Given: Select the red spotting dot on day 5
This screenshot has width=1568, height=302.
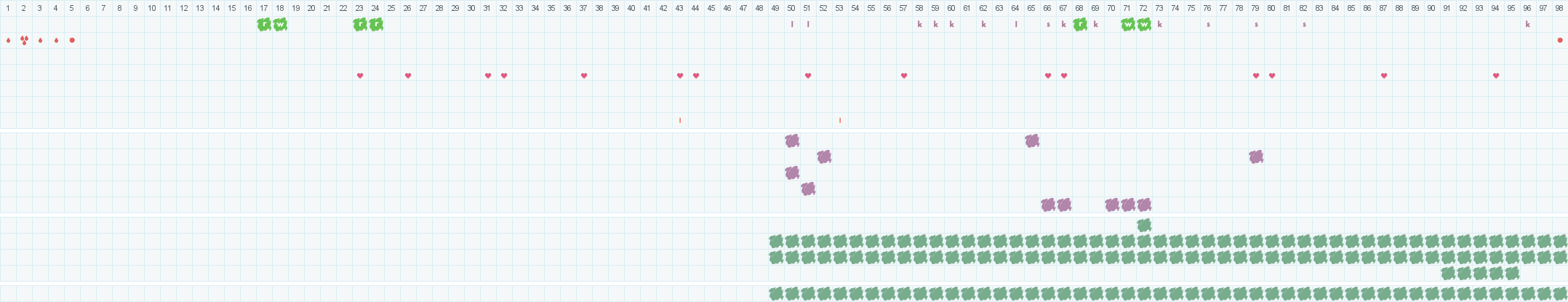Looking at the screenshot, I should pos(72,40).
